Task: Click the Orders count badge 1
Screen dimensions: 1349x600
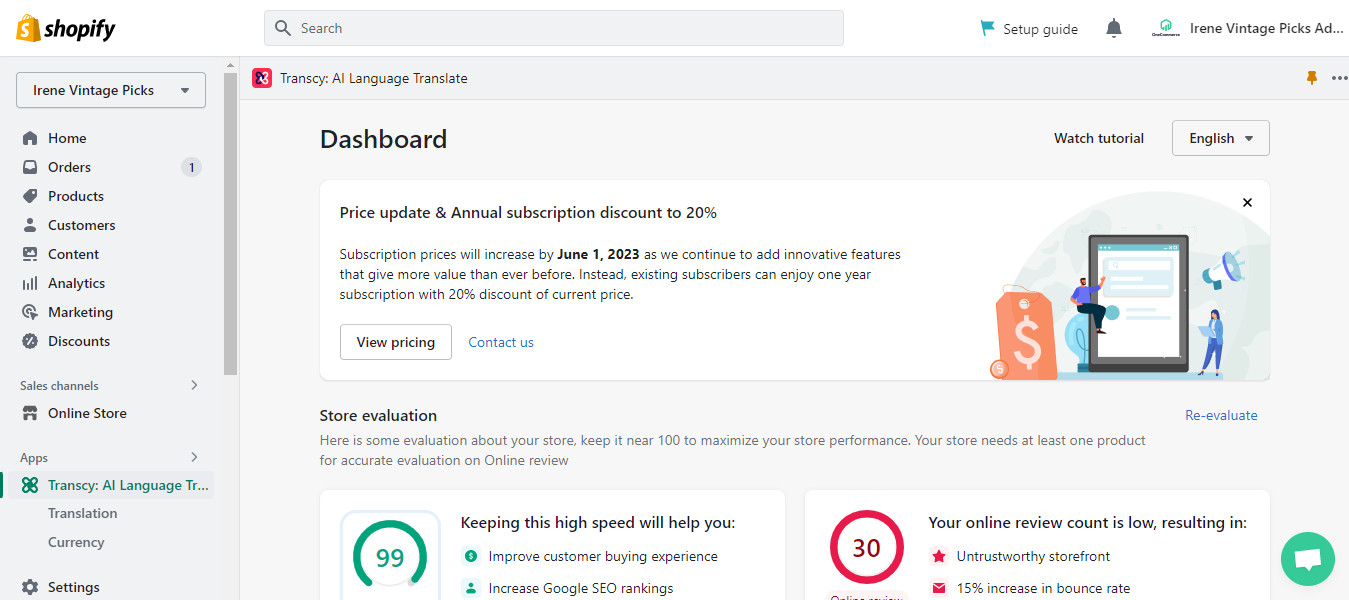Action: pos(192,167)
